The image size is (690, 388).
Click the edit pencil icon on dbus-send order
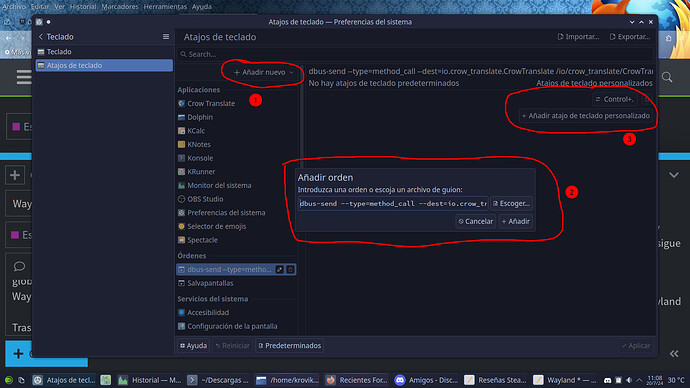point(279,269)
